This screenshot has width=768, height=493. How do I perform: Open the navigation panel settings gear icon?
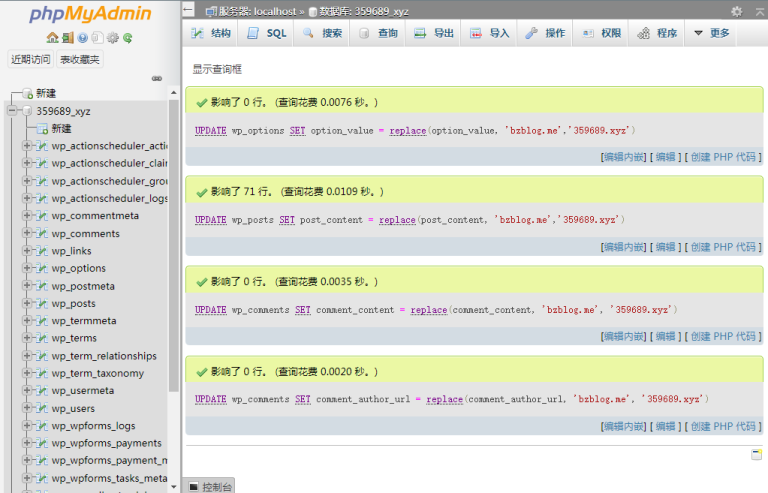pyautogui.click(x=113, y=38)
